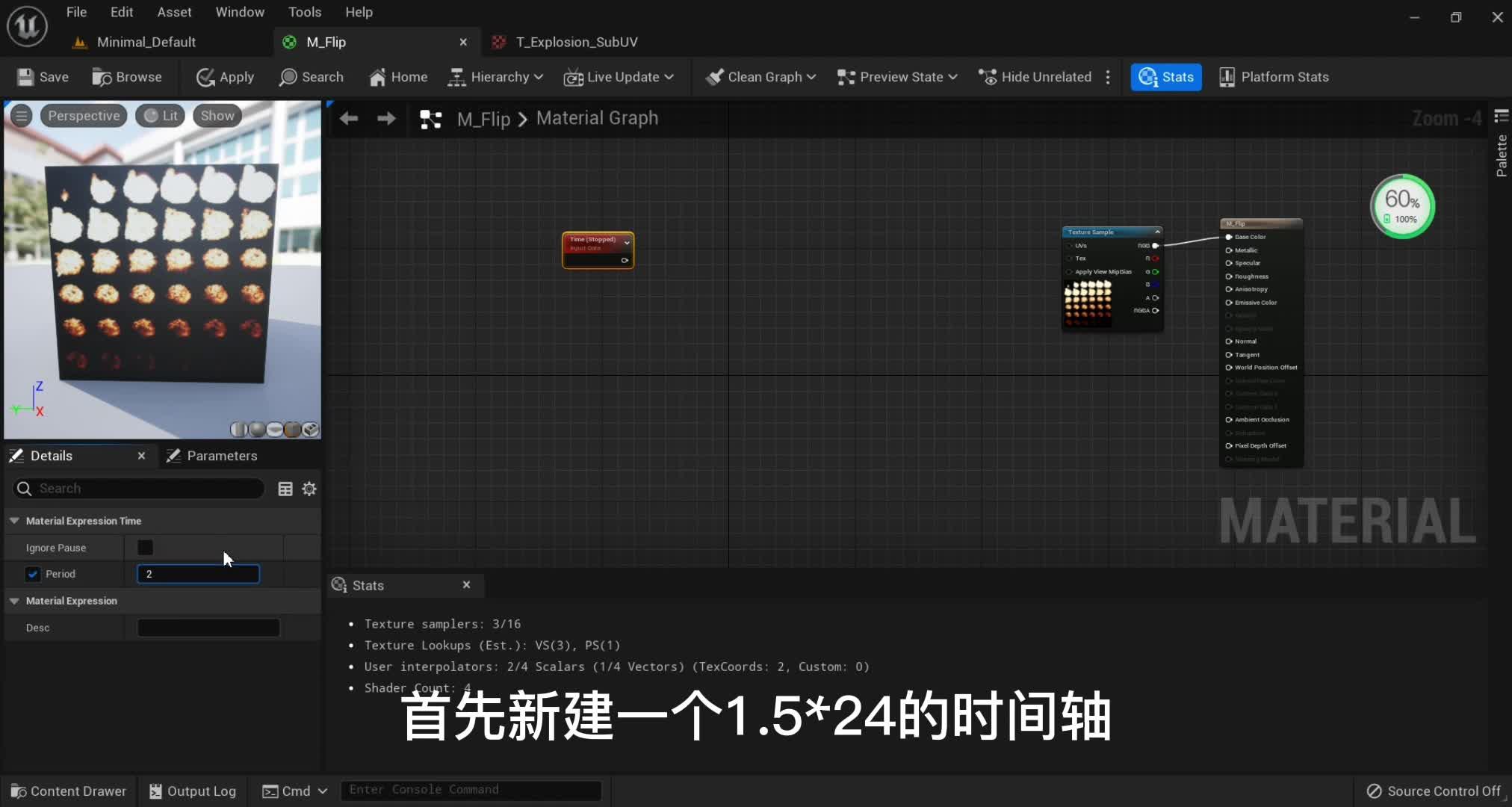1512x807 pixels.
Task: Open the Preview State dropdown
Action: pos(895,76)
